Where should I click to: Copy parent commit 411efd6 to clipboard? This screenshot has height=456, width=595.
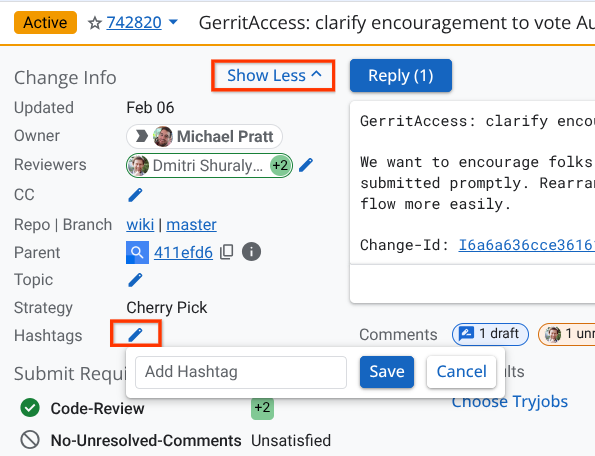227,252
